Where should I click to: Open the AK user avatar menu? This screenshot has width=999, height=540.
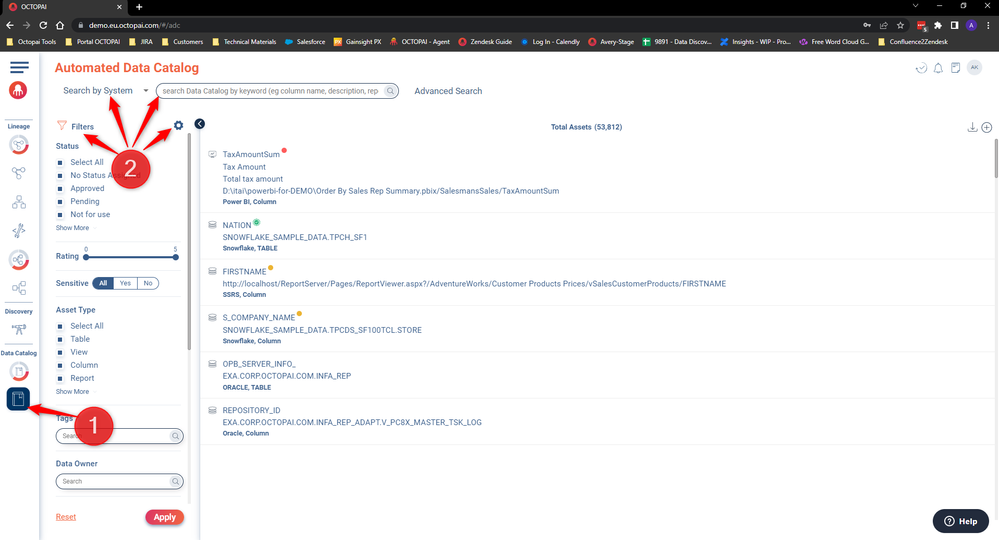(974, 68)
